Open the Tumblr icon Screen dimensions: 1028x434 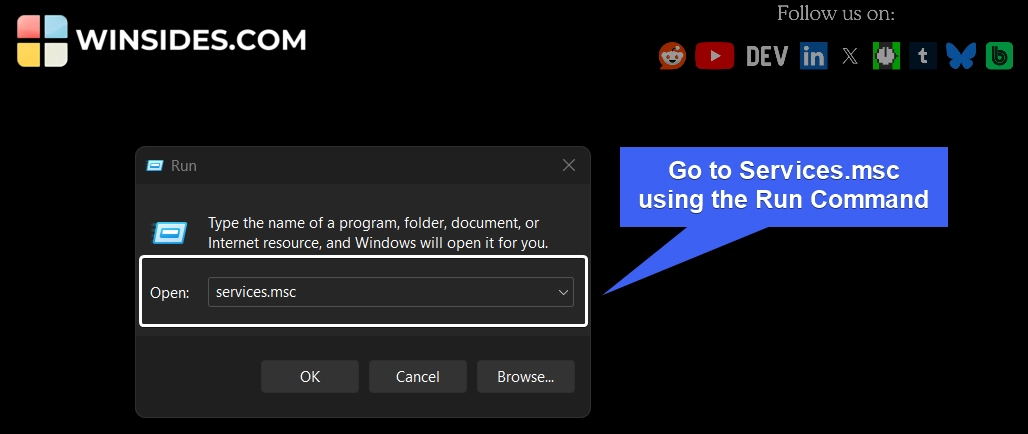coord(922,56)
